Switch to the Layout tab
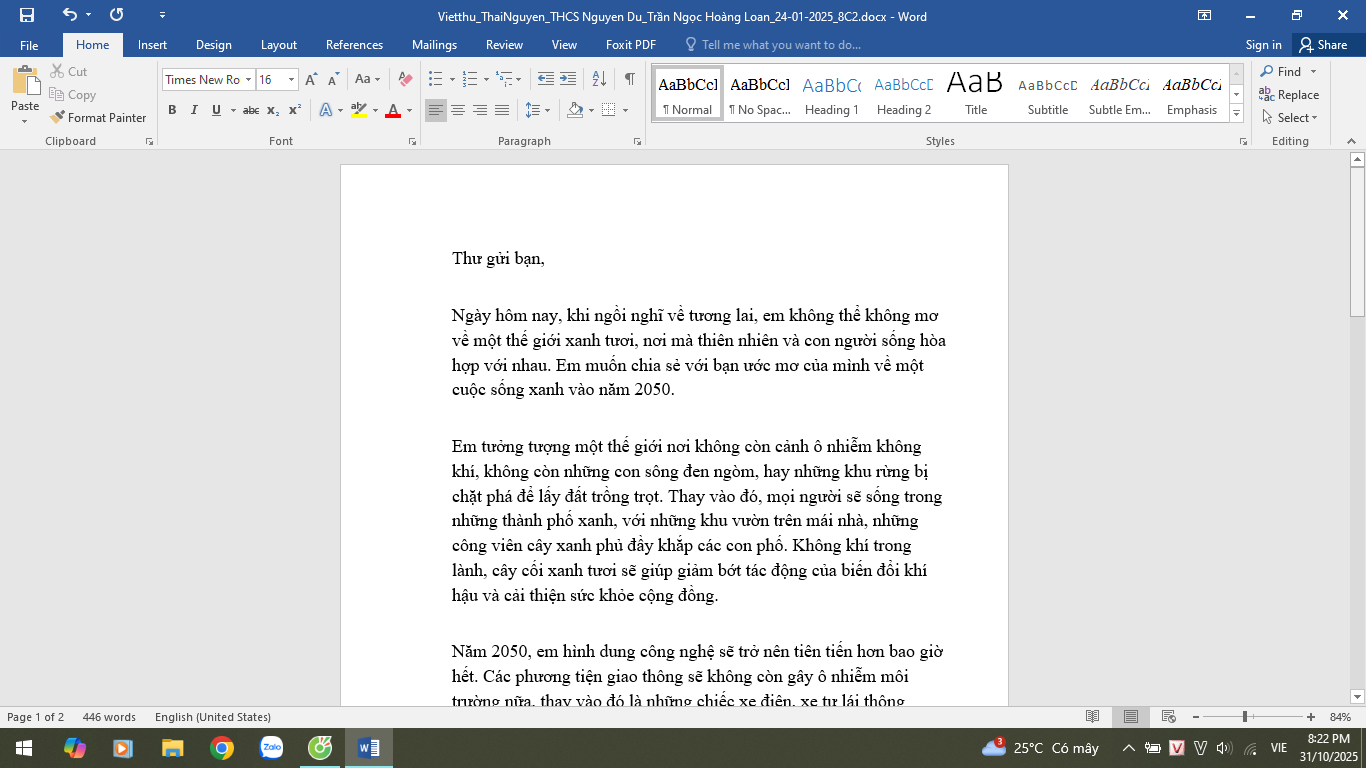Viewport: 1366px width, 768px height. coord(279,45)
